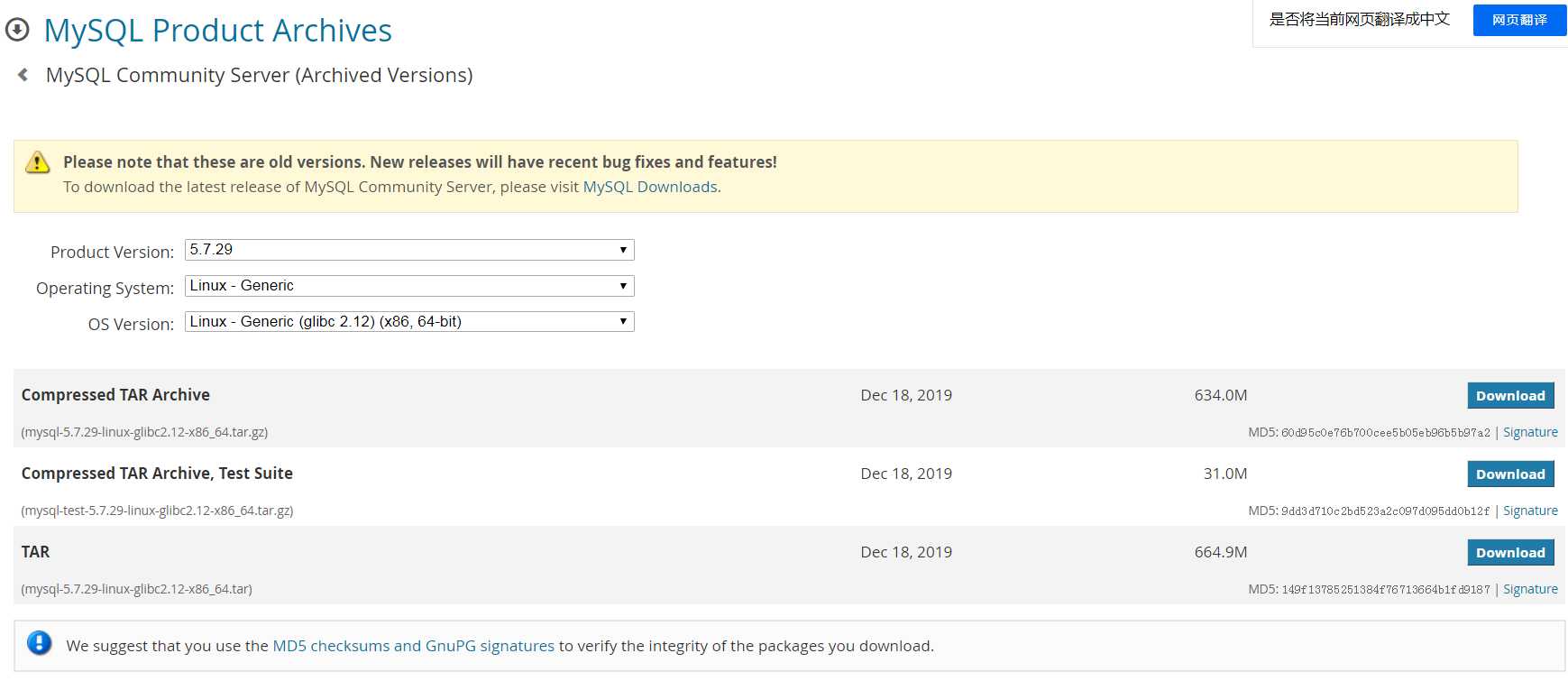Download the 664.9M TAR file
The image size is (1568, 681).
(x=1510, y=553)
